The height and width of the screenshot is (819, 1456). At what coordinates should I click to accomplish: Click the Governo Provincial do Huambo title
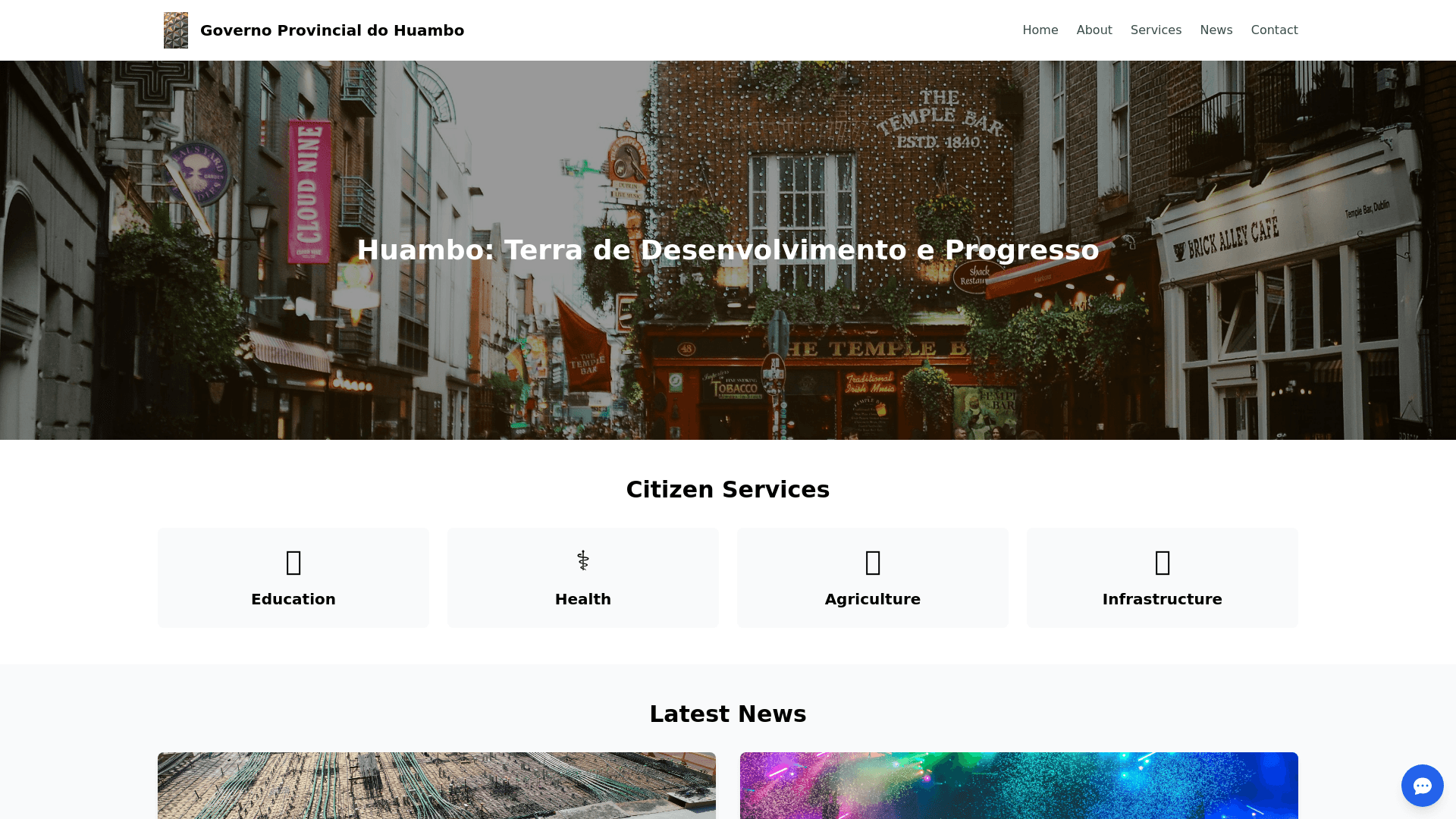(x=332, y=30)
